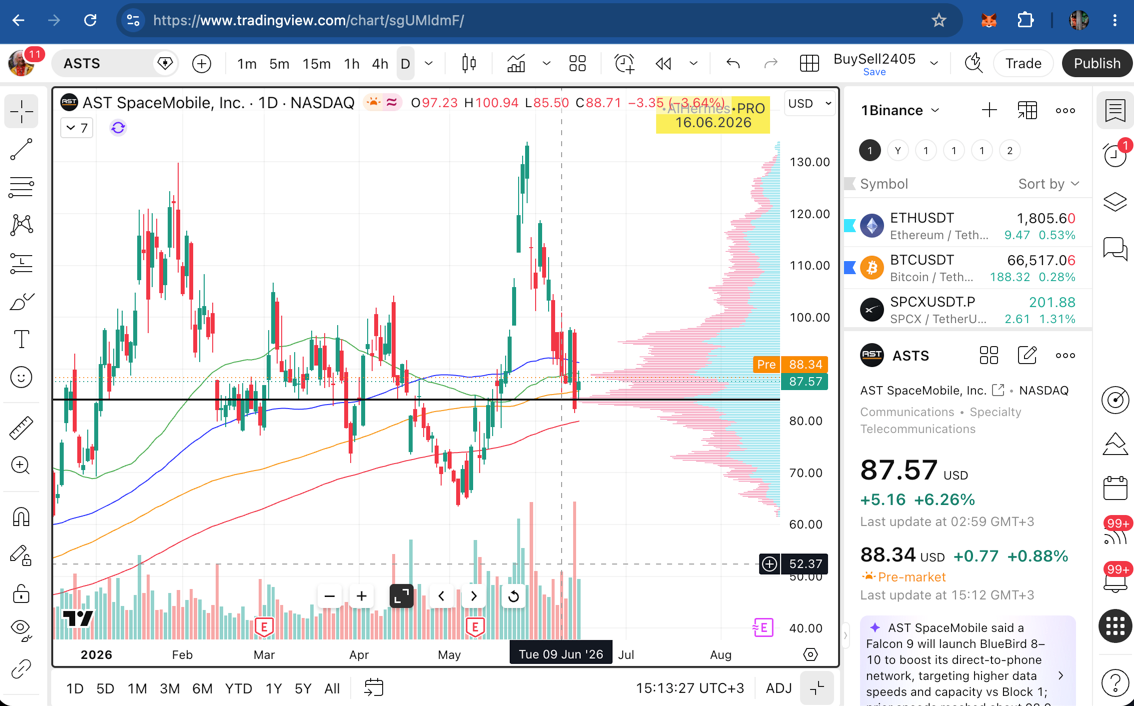Screen dimensions: 1134x706
Task: Toggle magnet mode
Action: point(21,516)
